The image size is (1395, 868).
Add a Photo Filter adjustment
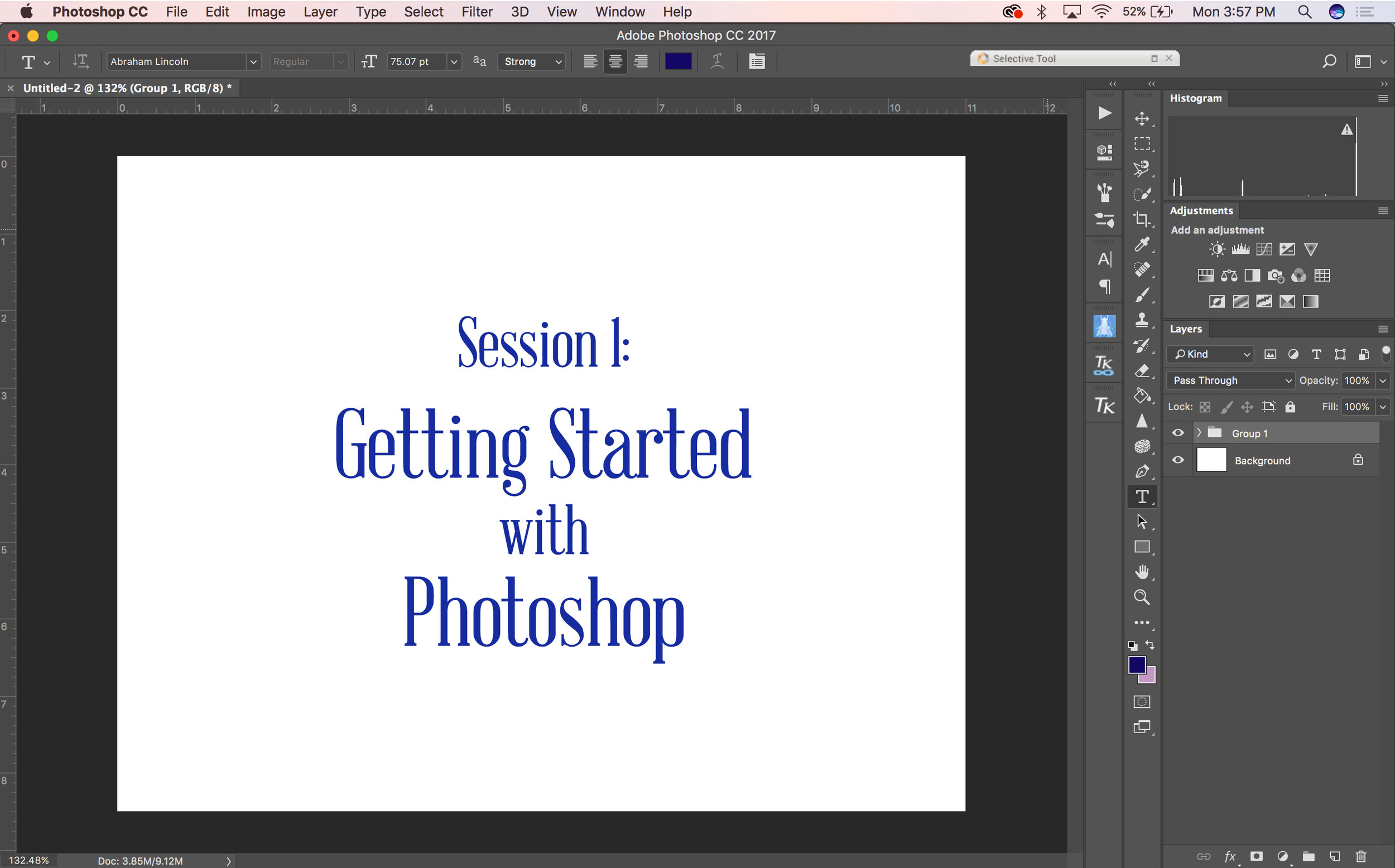click(x=1276, y=276)
